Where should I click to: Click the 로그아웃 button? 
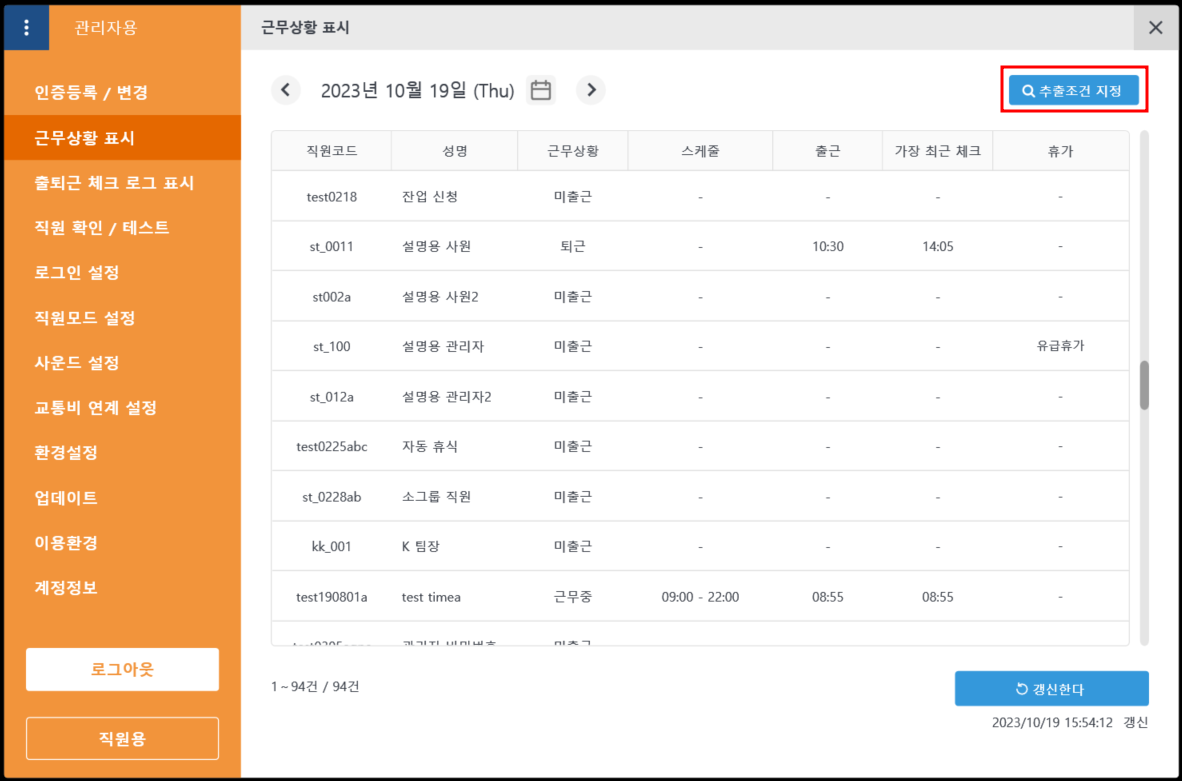pos(122,669)
